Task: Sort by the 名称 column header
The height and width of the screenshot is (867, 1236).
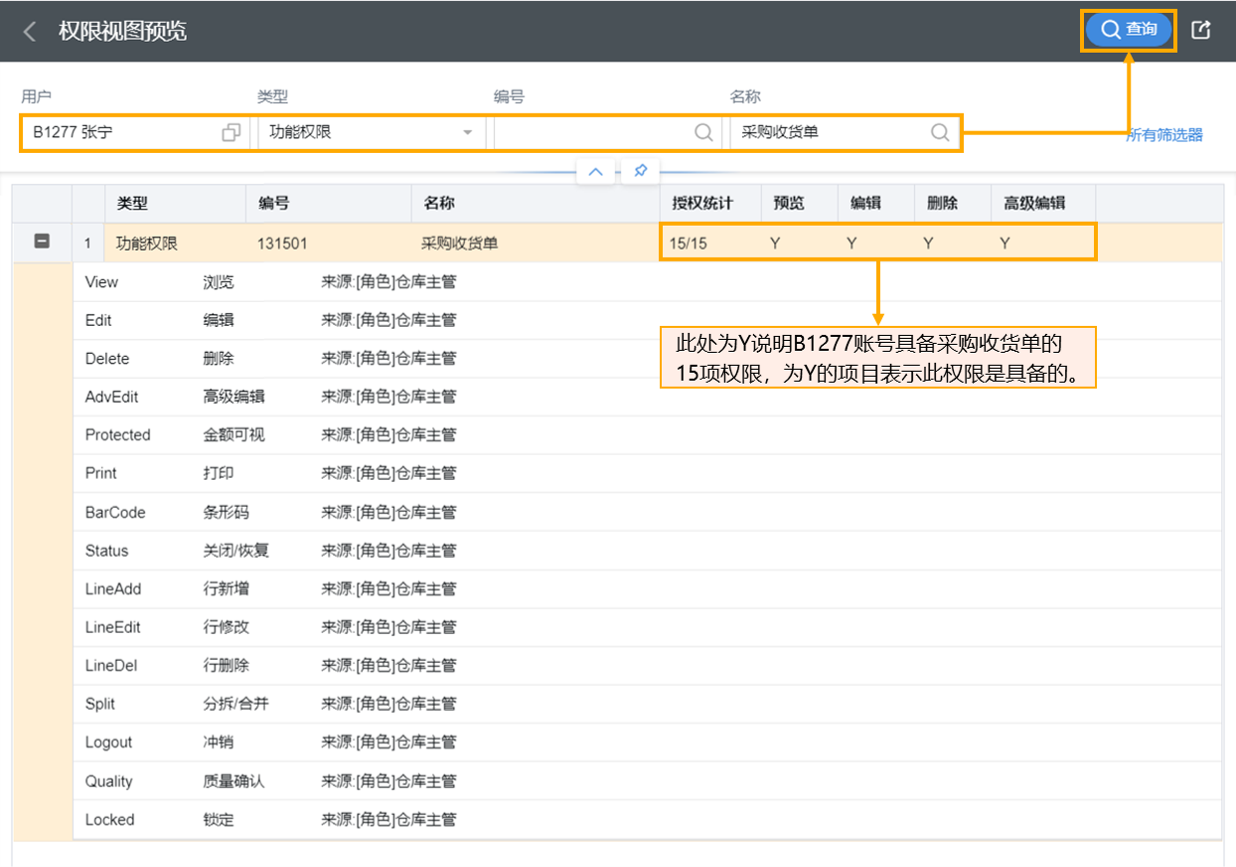Action: click(535, 203)
